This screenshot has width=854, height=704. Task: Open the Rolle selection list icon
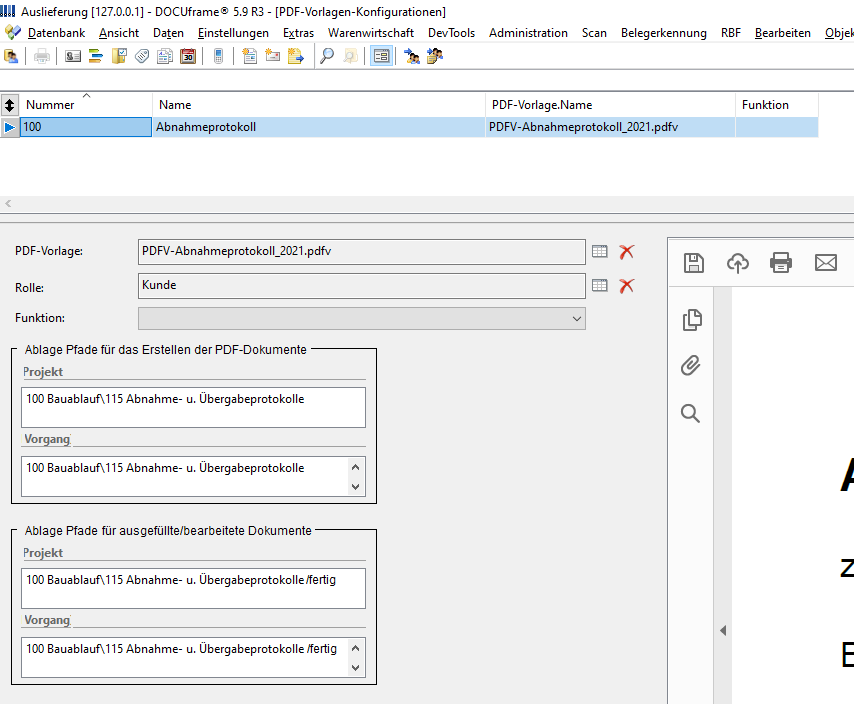pyautogui.click(x=600, y=286)
